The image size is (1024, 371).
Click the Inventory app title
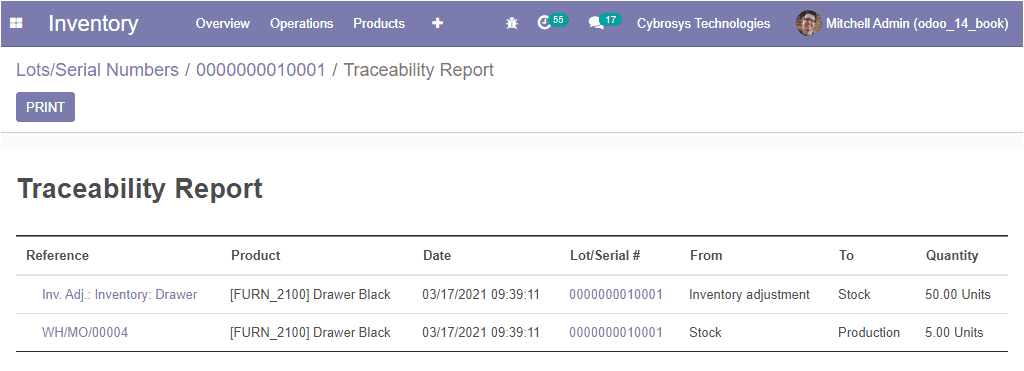tap(93, 24)
